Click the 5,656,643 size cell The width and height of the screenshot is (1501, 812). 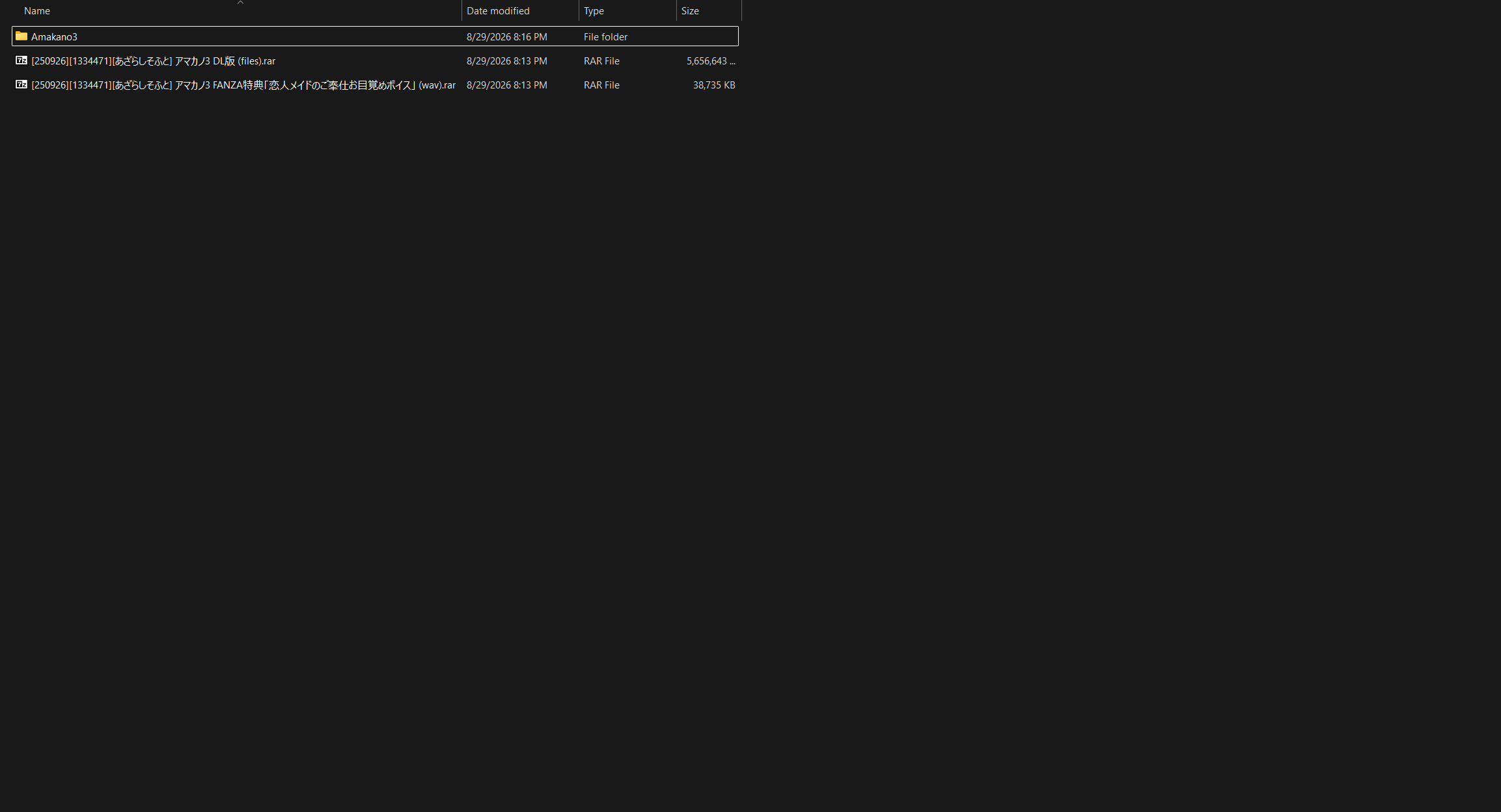[x=711, y=61]
